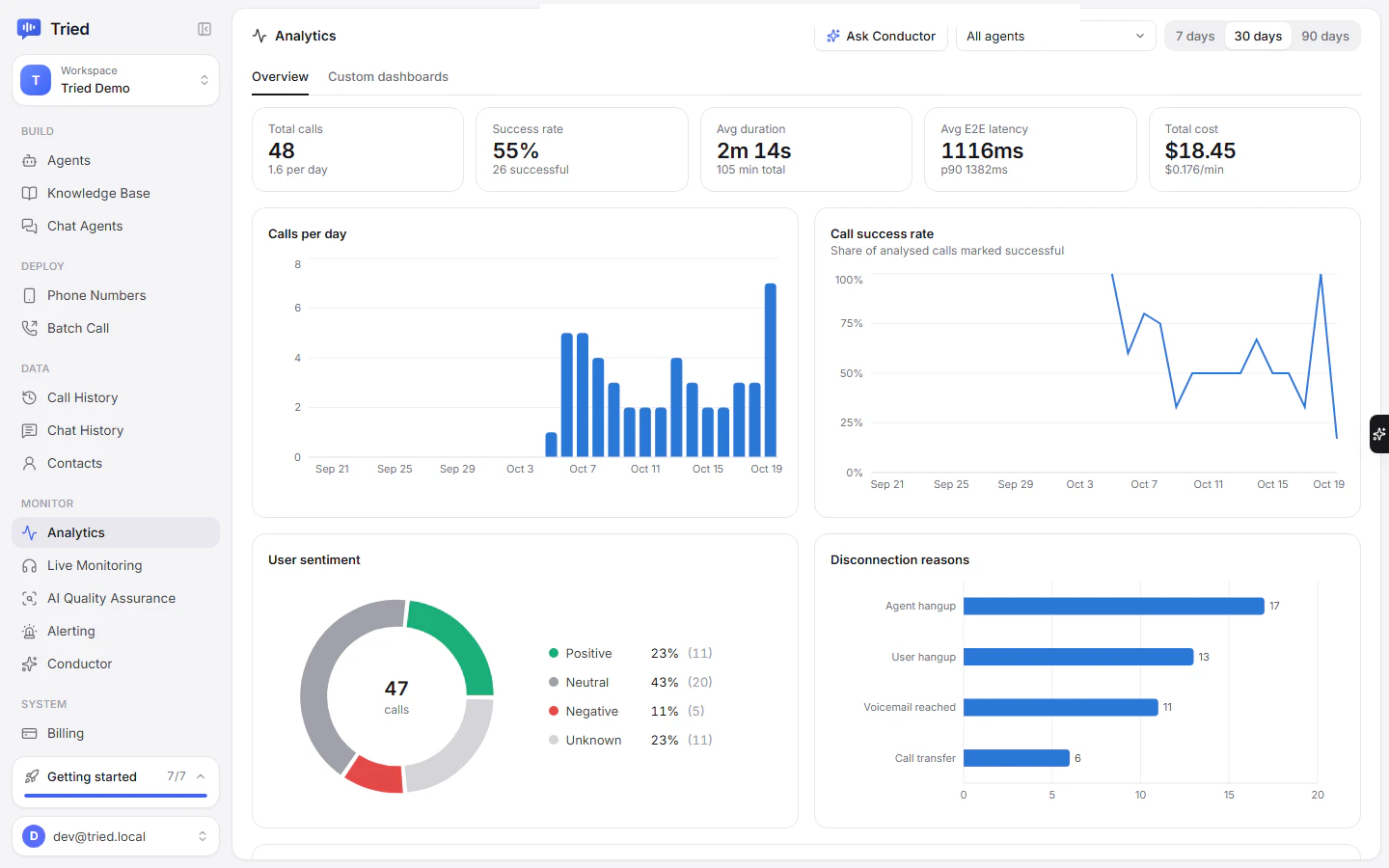The width and height of the screenshot is (1389, 868).
Task: Click the Chat History message icon
Action: click(x=30, y=430)
